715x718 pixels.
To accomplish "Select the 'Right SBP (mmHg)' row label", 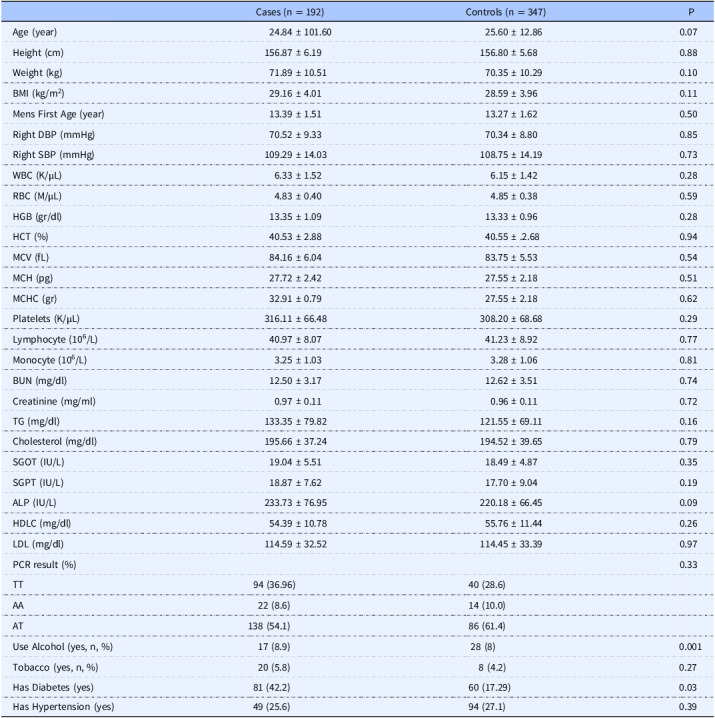I will (x=51, y=162).
